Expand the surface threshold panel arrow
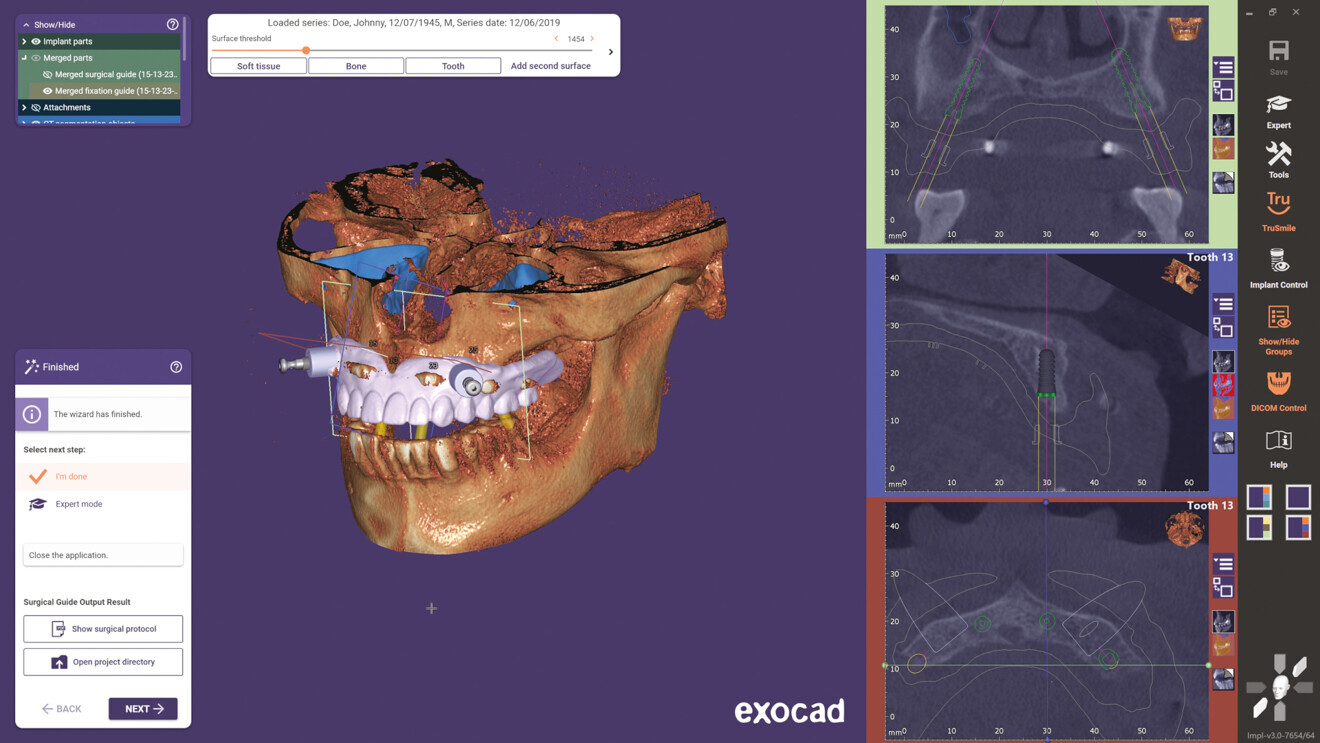The height and width of the screenshot is (743, 1320). 610,52
